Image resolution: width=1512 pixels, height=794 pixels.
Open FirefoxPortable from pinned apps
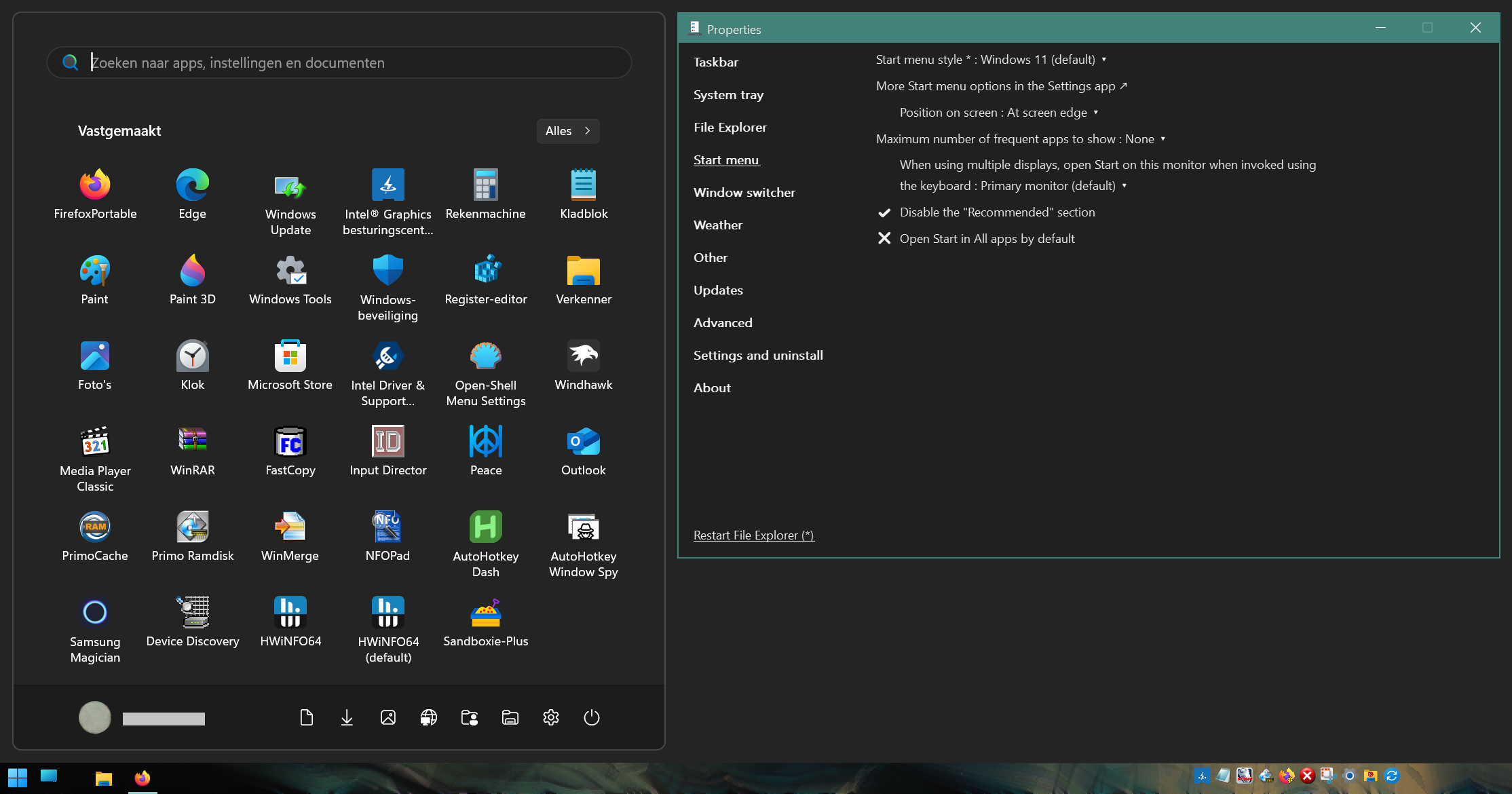click(95, 194)
